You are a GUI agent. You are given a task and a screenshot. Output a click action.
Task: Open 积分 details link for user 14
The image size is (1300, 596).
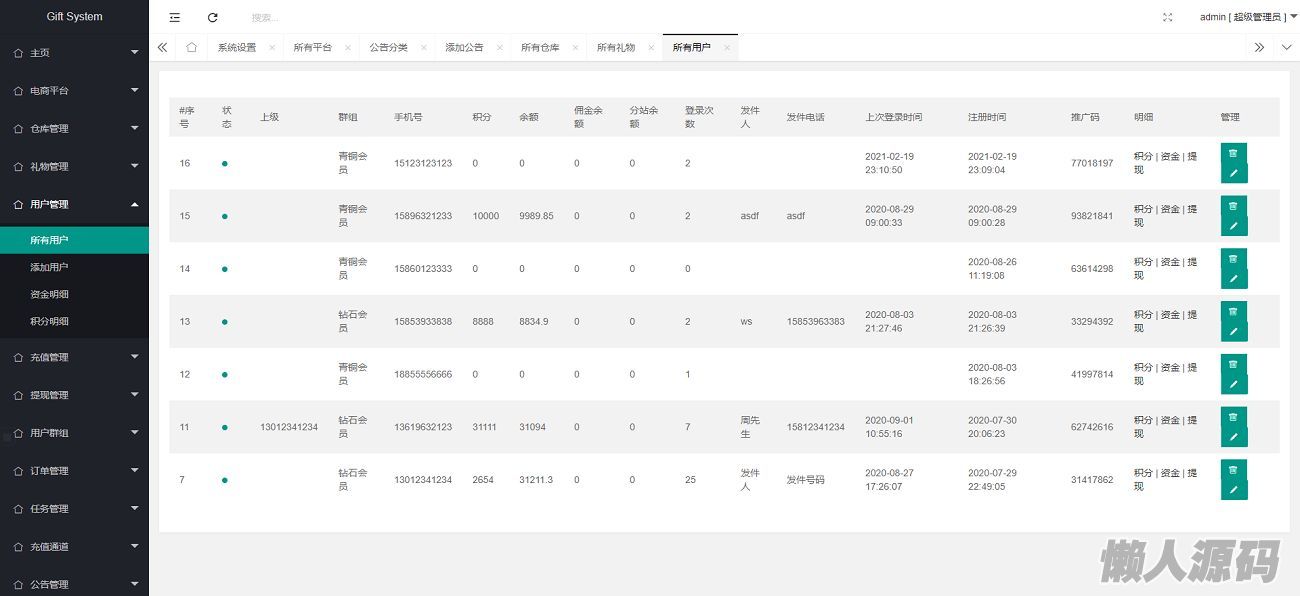[1142, 262]
